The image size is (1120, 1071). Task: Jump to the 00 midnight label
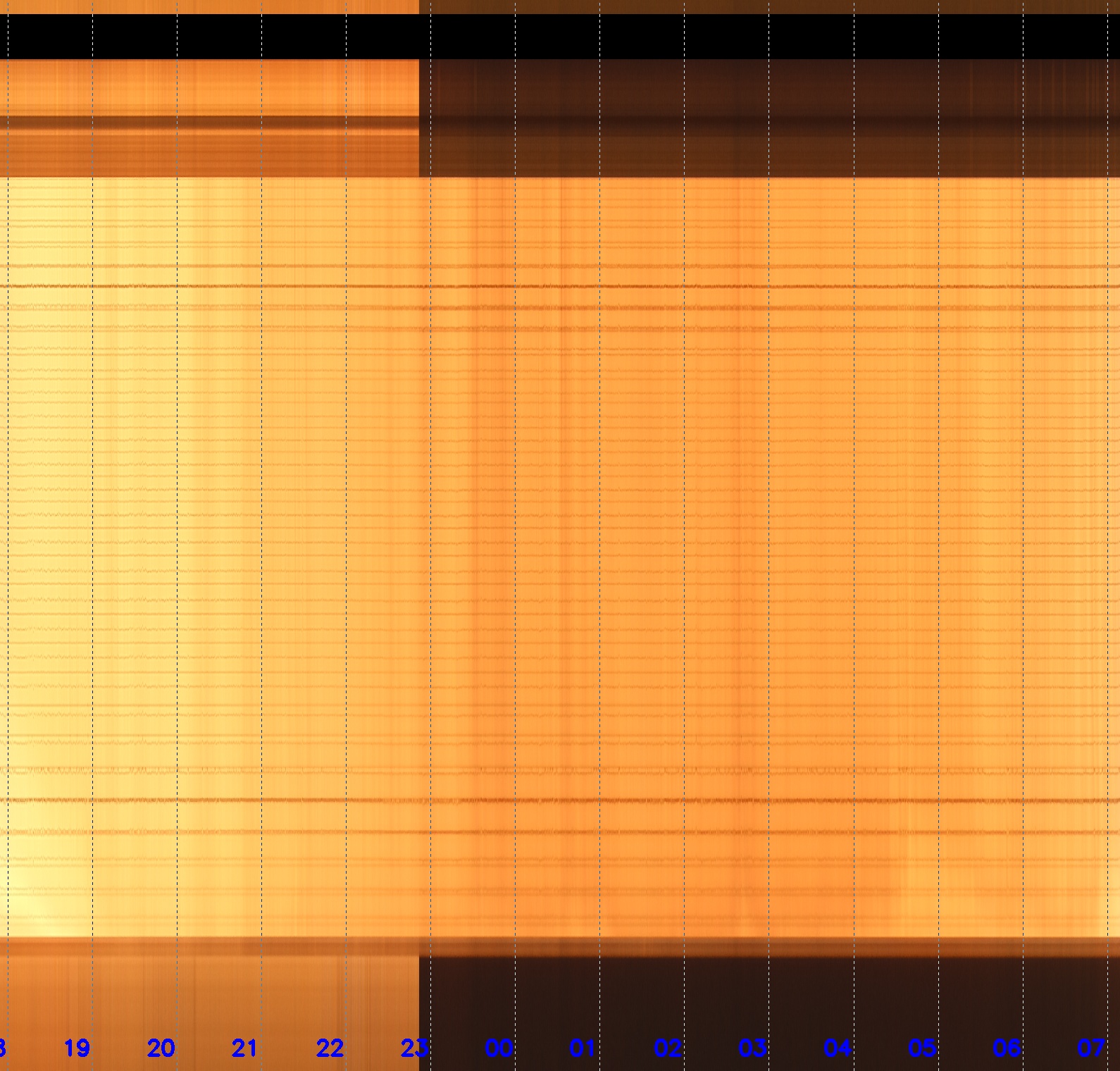pyautogui.click(x=499, y=1048)
